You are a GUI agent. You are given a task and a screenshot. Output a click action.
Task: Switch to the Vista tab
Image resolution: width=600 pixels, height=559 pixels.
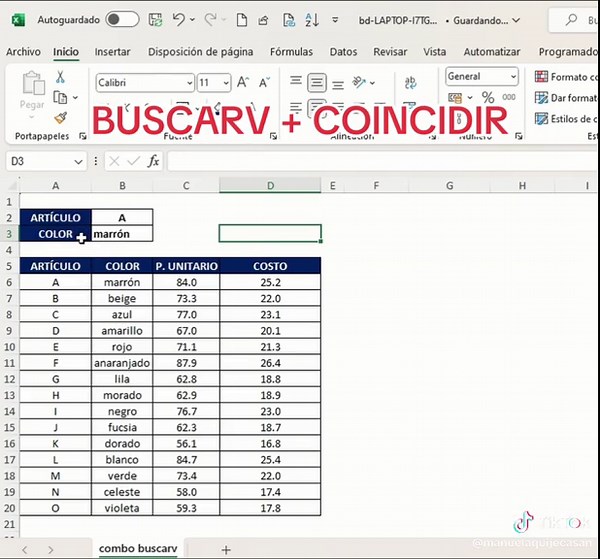coord(434,52)
